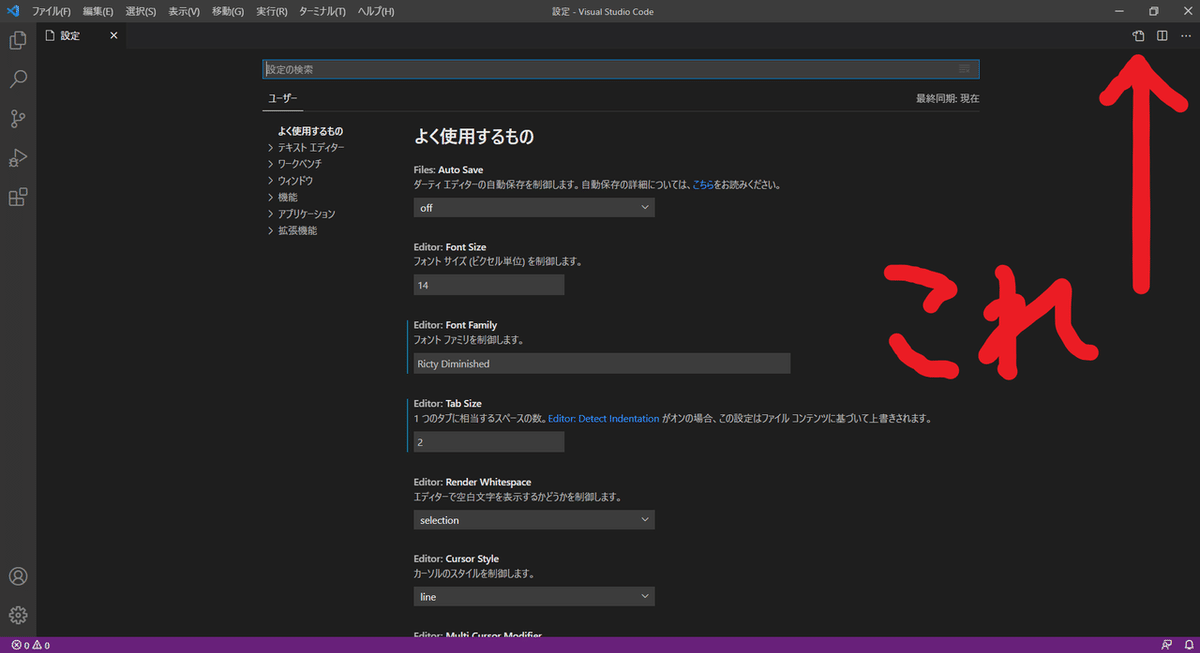Viewport: 1200px width, 653px height.
Task: Expand the 機能 settings category
Action: 282,197
